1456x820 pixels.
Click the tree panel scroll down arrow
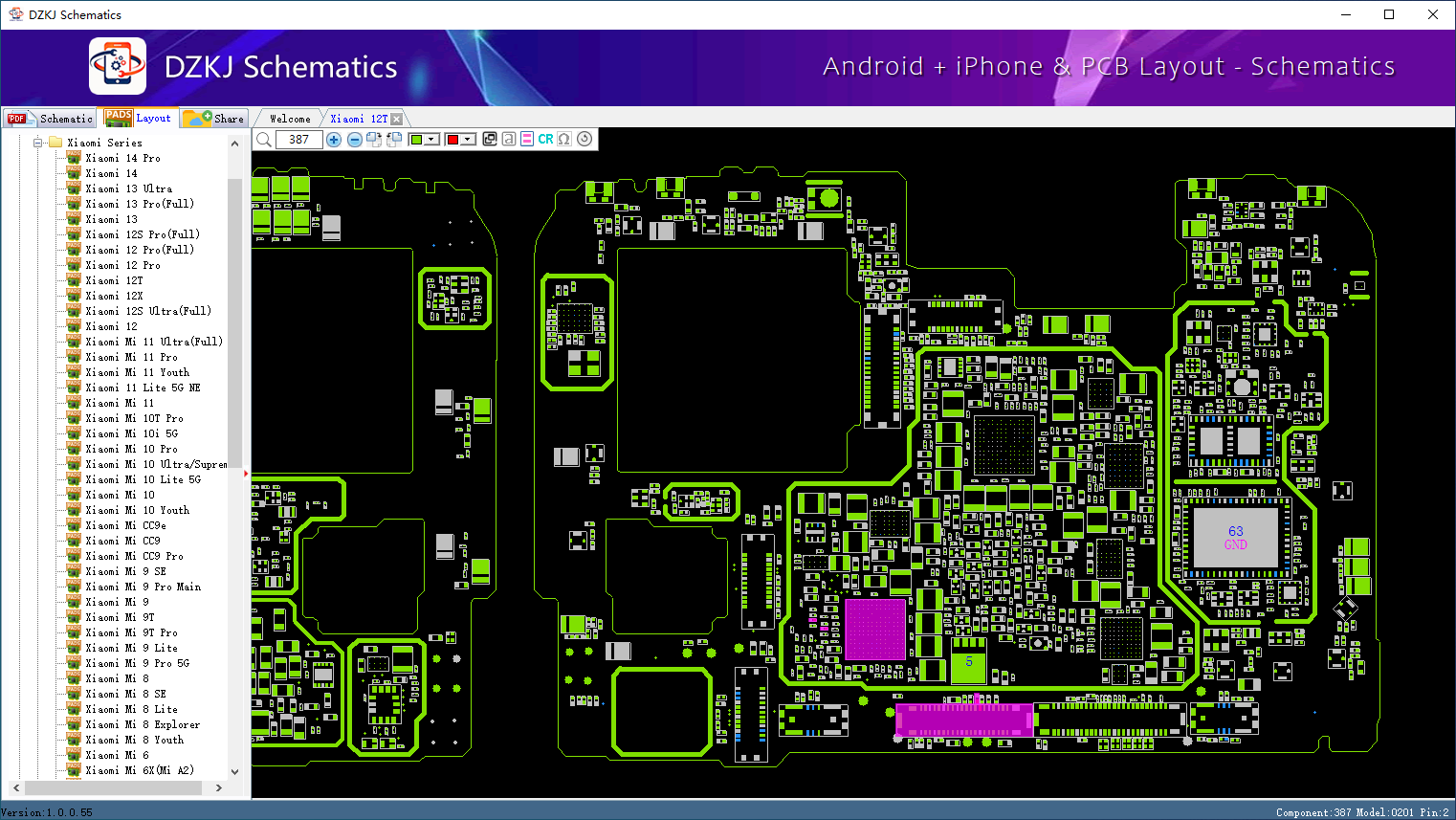click(x=235, y=771)
